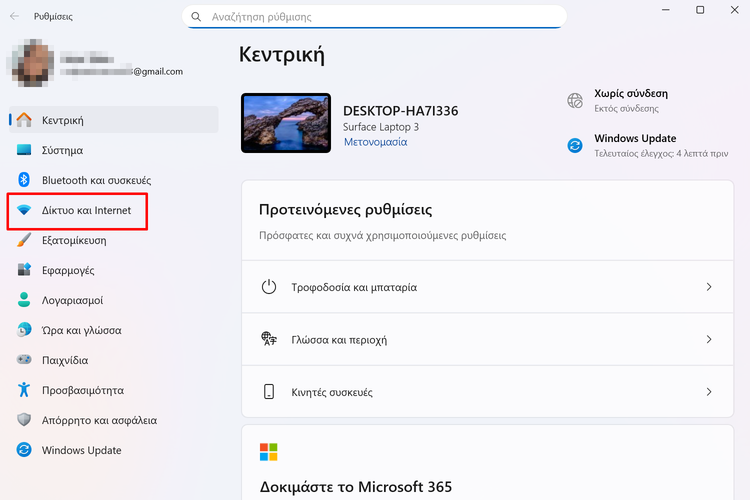Viewport: 750px width, 500px height.
Task: Click the Προσβασιμότητα accessibility figure icon
Action: (25, 390)
